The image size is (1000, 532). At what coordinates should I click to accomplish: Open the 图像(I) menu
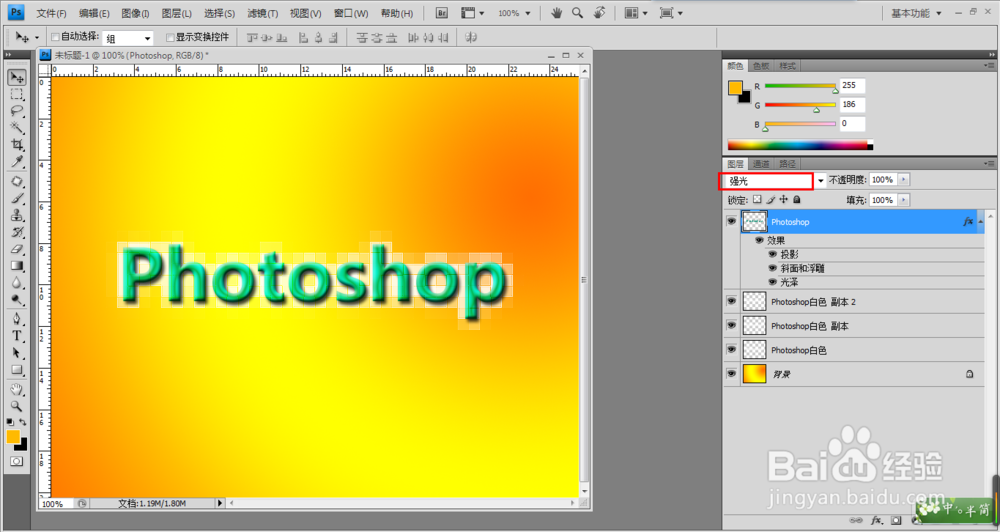click(135, 13)
